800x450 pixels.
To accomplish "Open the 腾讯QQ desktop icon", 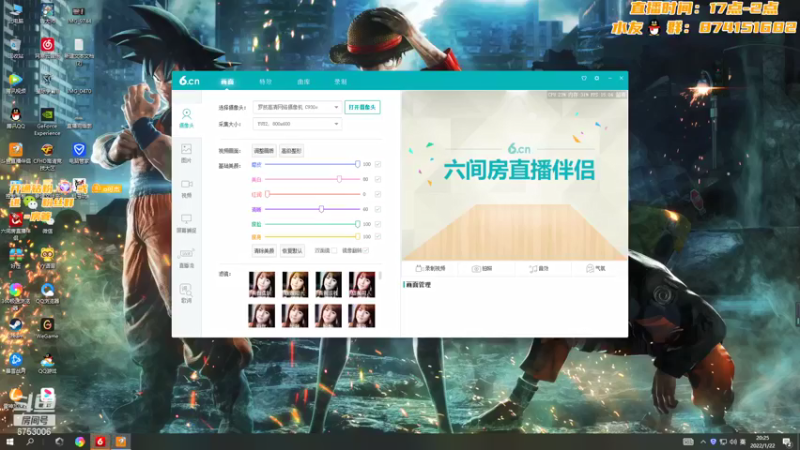I will point(15,118).
